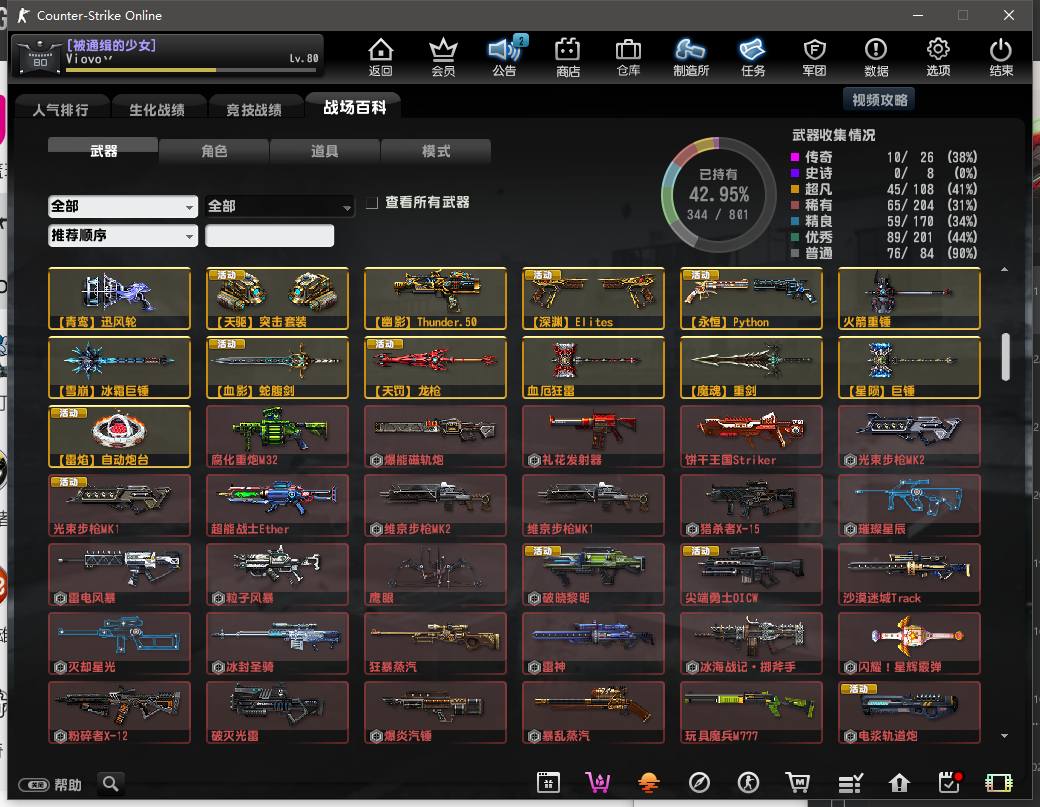Image resolution: width=1040 pixels, height=807 pixels.
Task: Open the 【青鸾】迅风轮 weapon card
Action: tap(119, 298)
